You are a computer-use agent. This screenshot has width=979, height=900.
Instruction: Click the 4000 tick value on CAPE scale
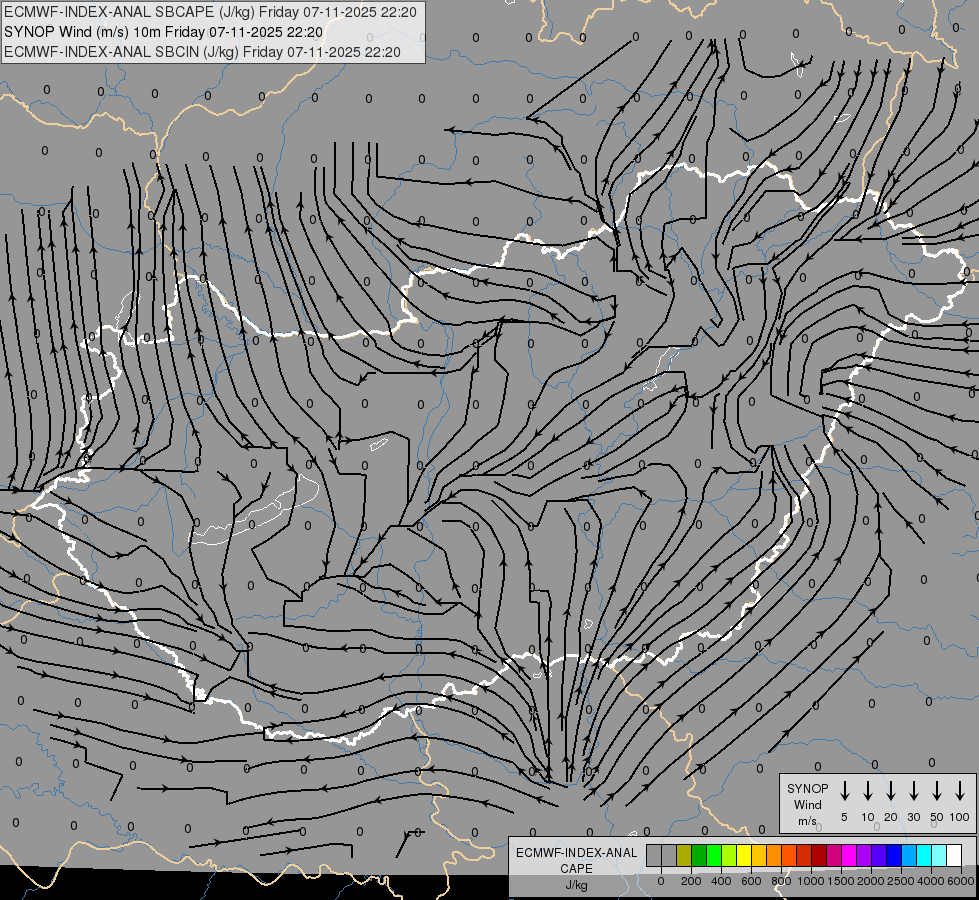pyautogui.click(x=931, y=881)
